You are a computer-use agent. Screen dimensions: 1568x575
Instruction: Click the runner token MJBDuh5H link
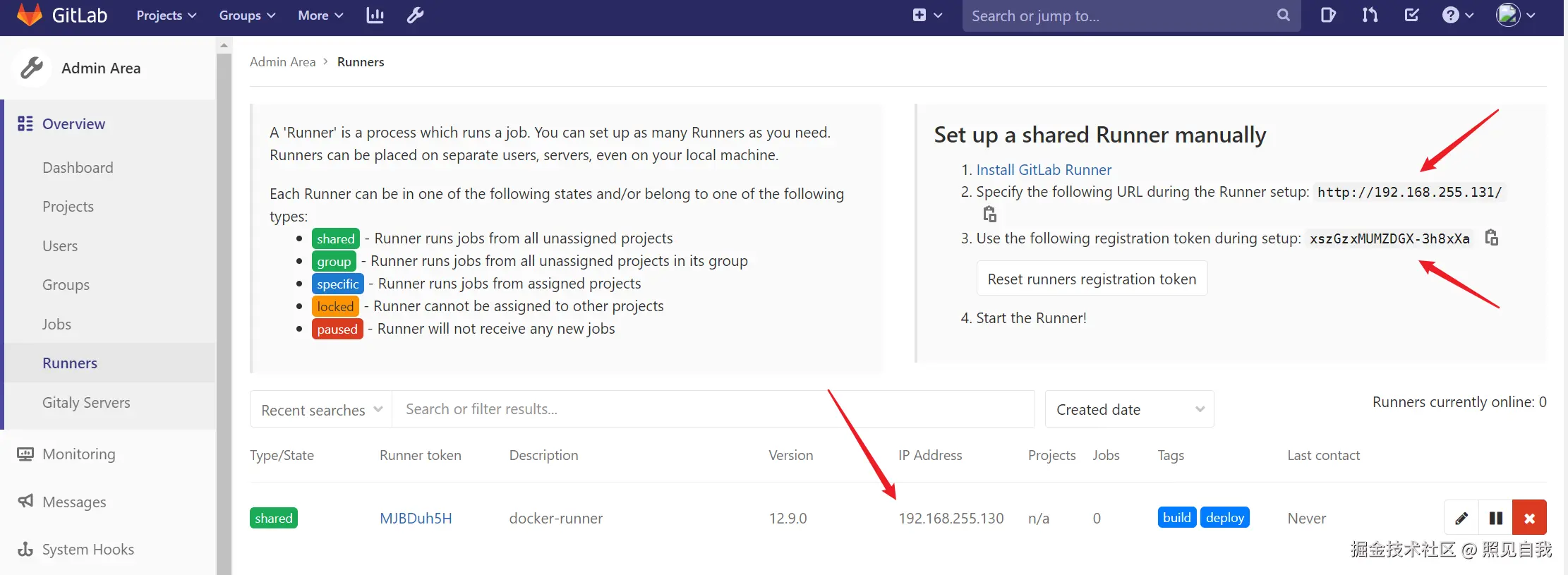click(416, 519)
